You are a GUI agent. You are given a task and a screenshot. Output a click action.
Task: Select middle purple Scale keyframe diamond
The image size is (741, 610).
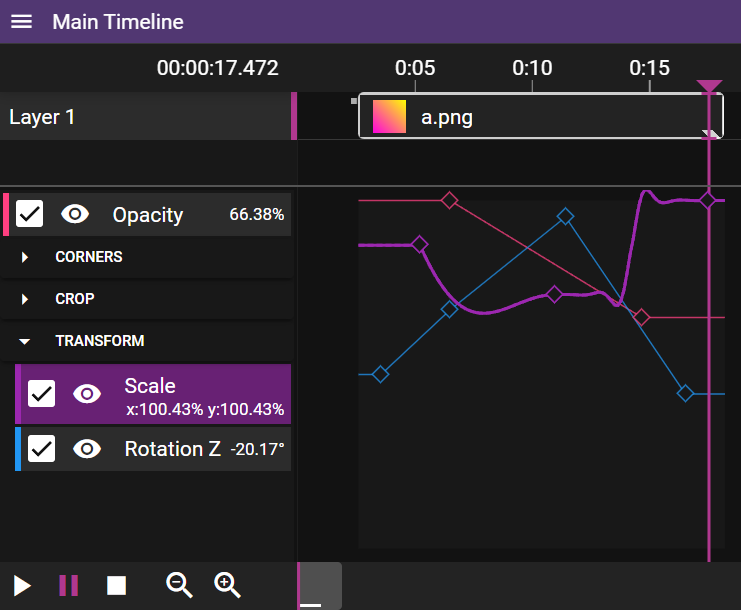point(554,294)
